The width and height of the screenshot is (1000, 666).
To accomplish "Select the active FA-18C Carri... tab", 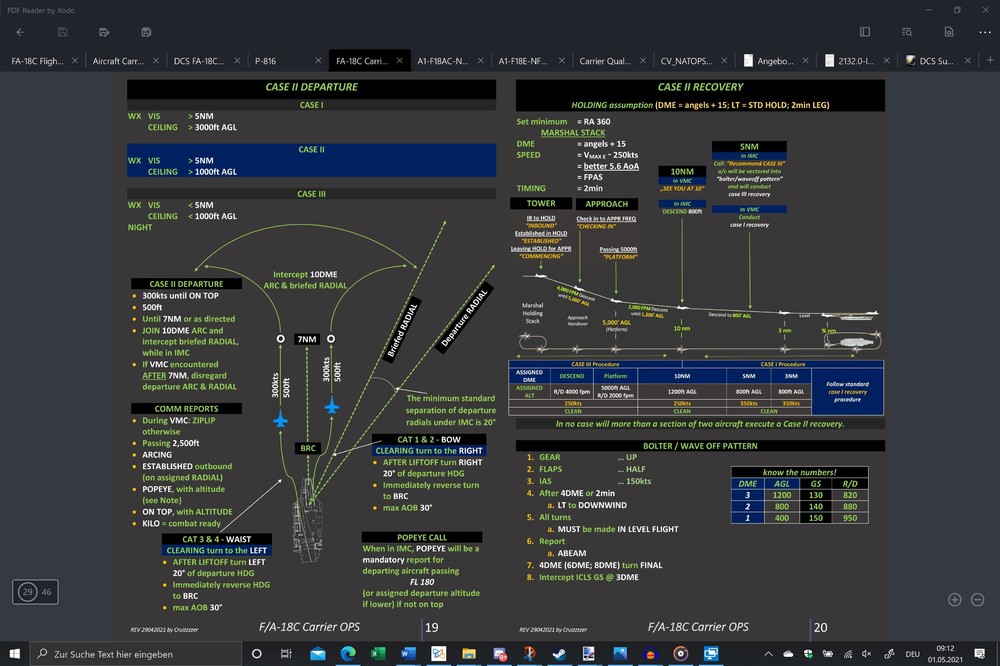I will click(362, 61).
